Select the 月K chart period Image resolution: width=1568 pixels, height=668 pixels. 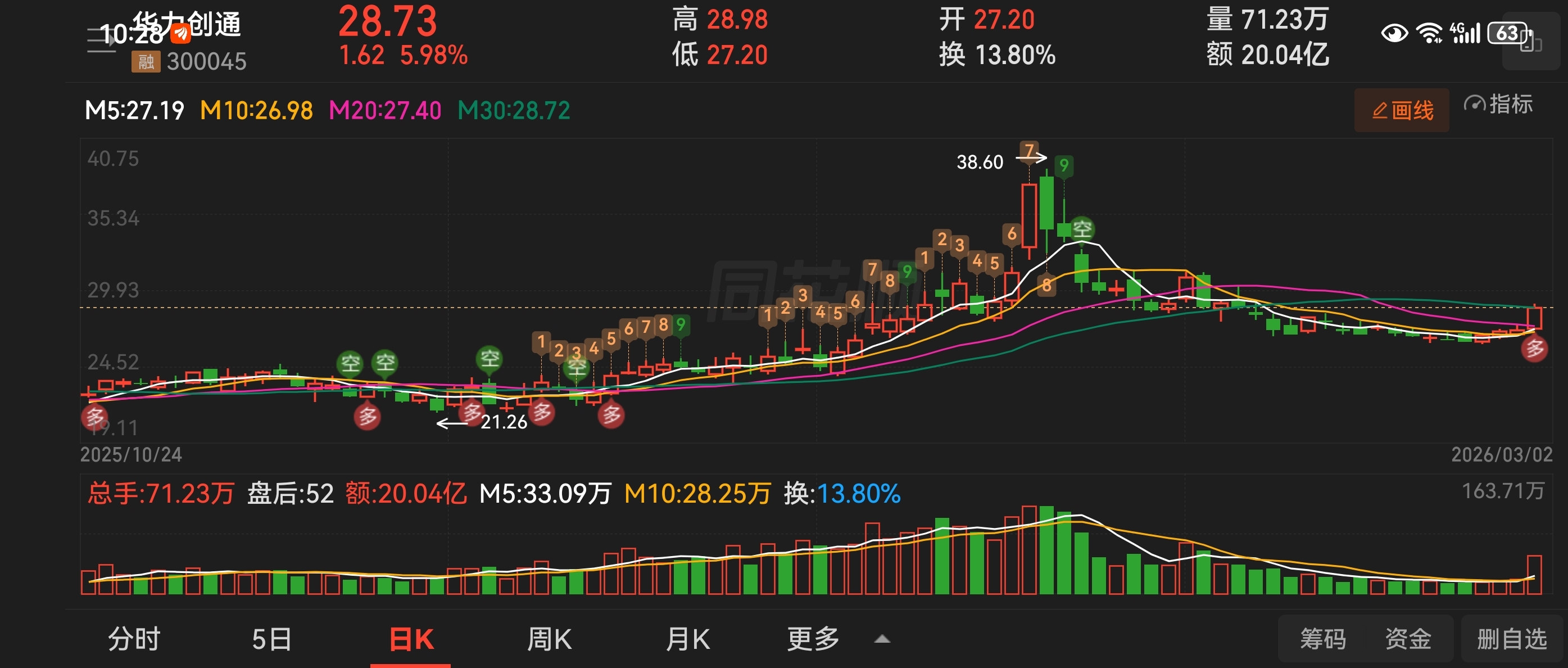(x=688, y=639)
